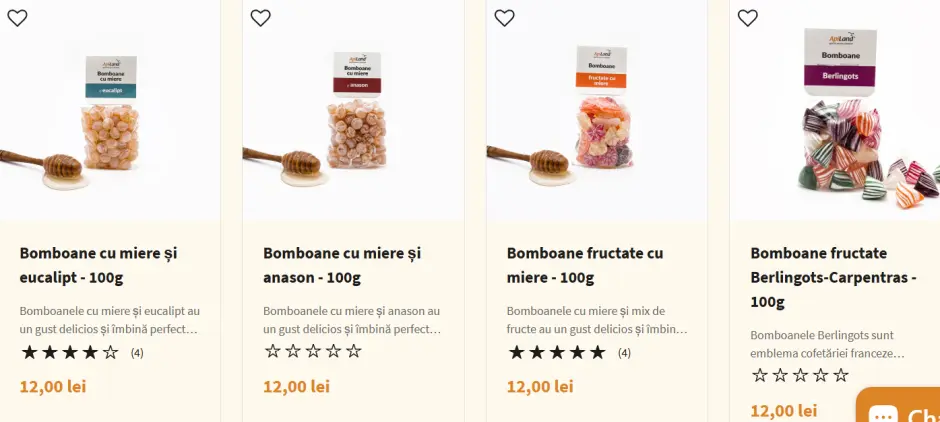Click empty stars under Berlingots-Carpentras

click(800, 376)
